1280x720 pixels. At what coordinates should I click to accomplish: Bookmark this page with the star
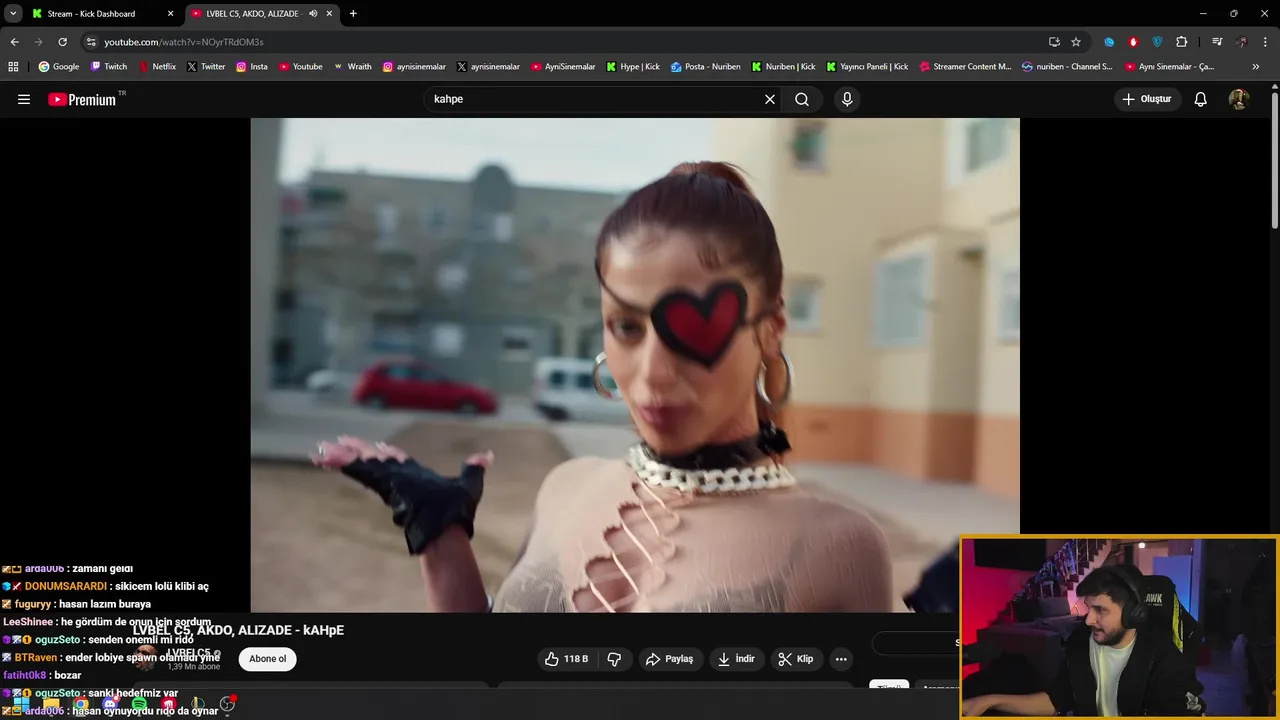[1076, 42]
